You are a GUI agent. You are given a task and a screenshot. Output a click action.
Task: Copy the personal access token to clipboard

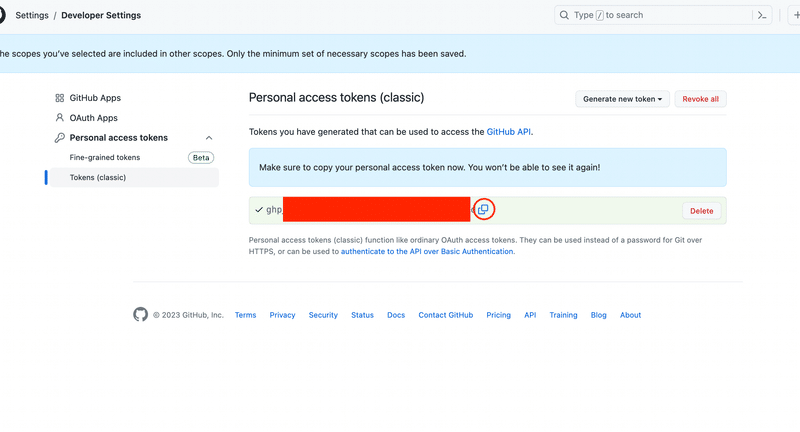pos(483,209)
